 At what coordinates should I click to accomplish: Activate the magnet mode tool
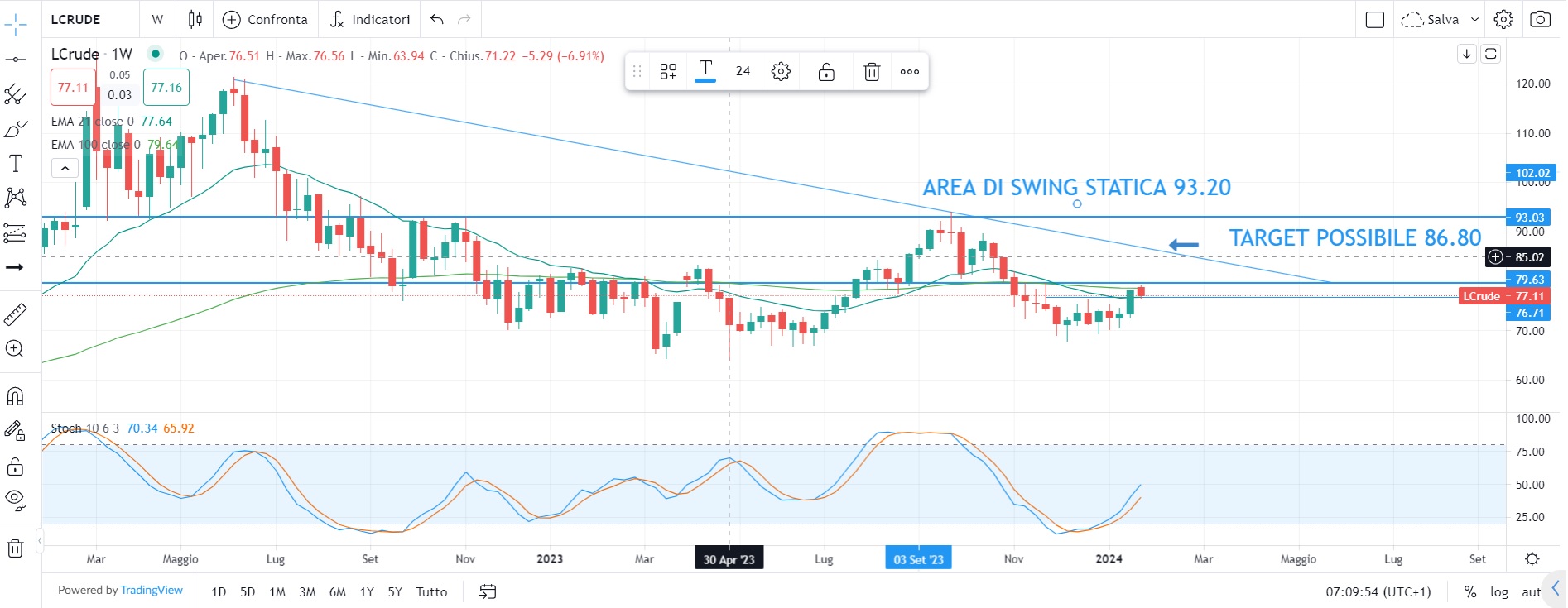(15, 396)
